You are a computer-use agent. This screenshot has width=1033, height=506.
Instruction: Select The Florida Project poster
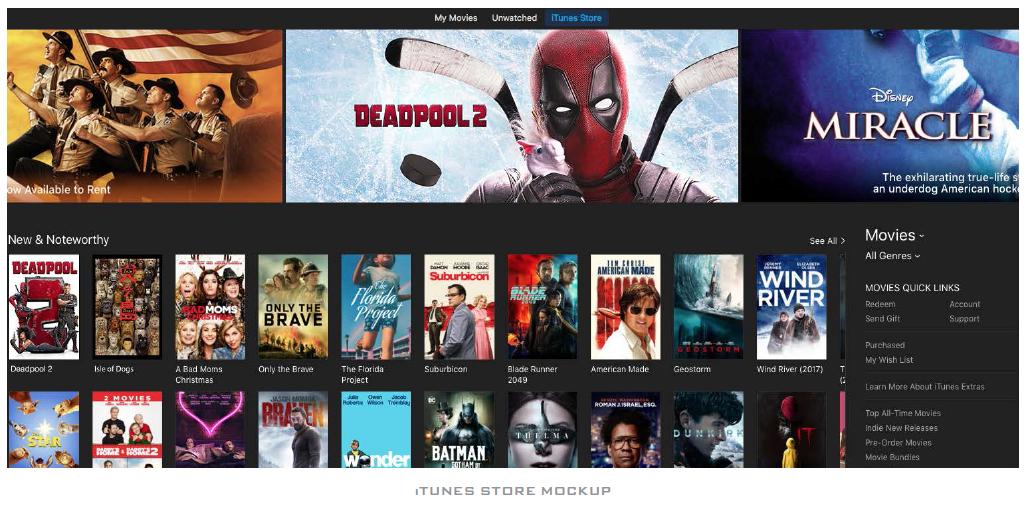(376, 307)
